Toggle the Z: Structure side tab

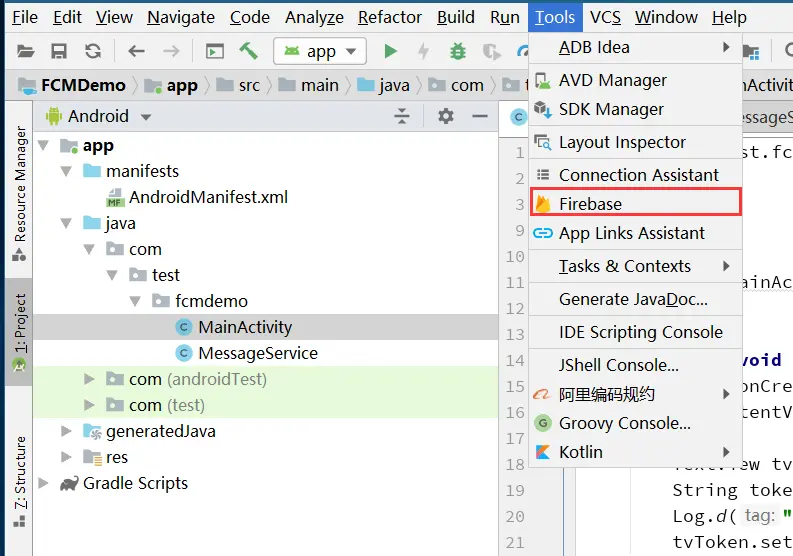click(x=19, y=481)
